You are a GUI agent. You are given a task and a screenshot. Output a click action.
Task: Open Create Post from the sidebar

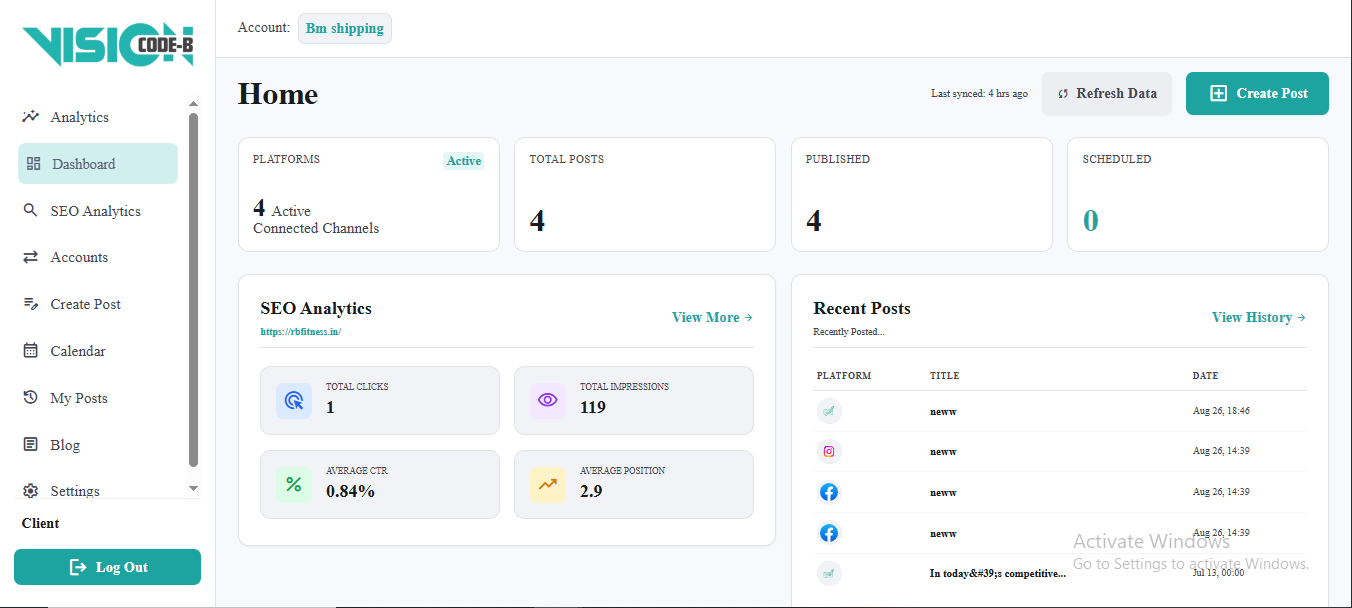[98, 304]
